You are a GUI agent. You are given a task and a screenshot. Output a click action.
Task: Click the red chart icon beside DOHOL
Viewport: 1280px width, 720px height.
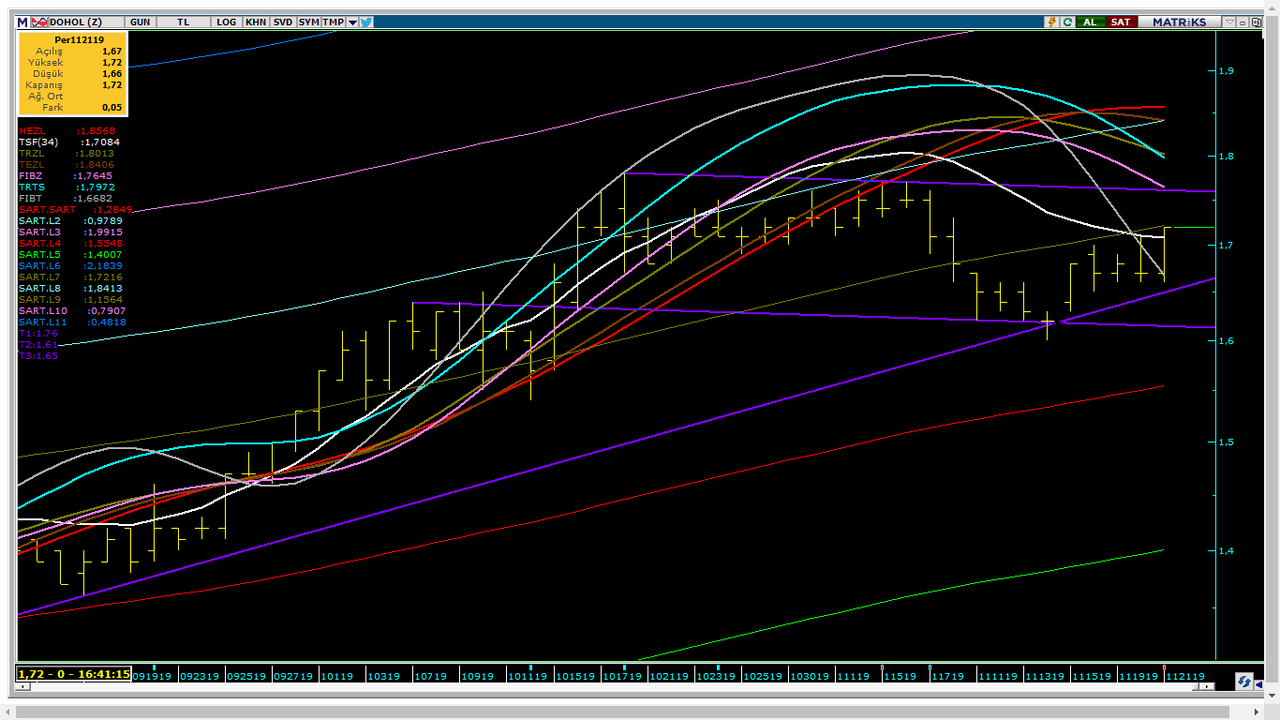pos(38,22)
